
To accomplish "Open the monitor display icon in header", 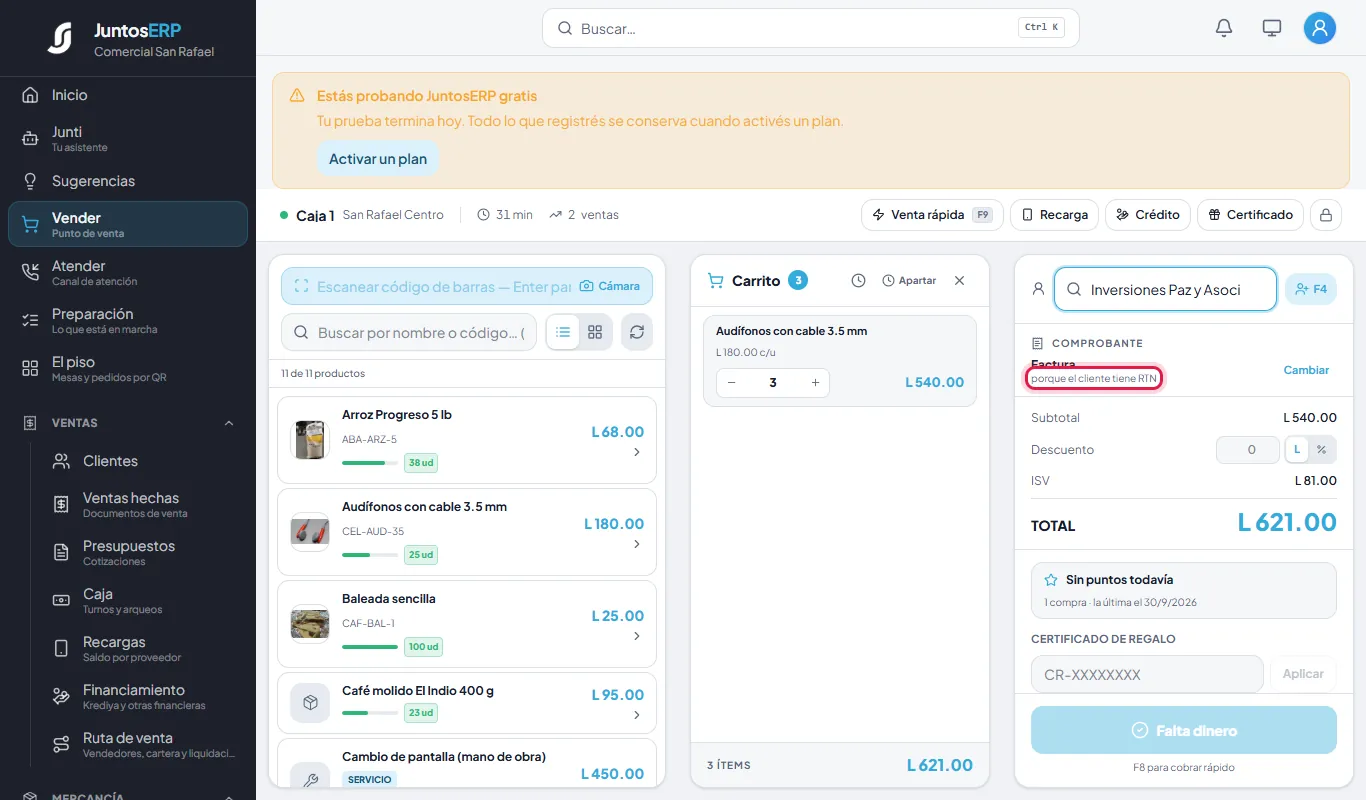I will 1272,28.
